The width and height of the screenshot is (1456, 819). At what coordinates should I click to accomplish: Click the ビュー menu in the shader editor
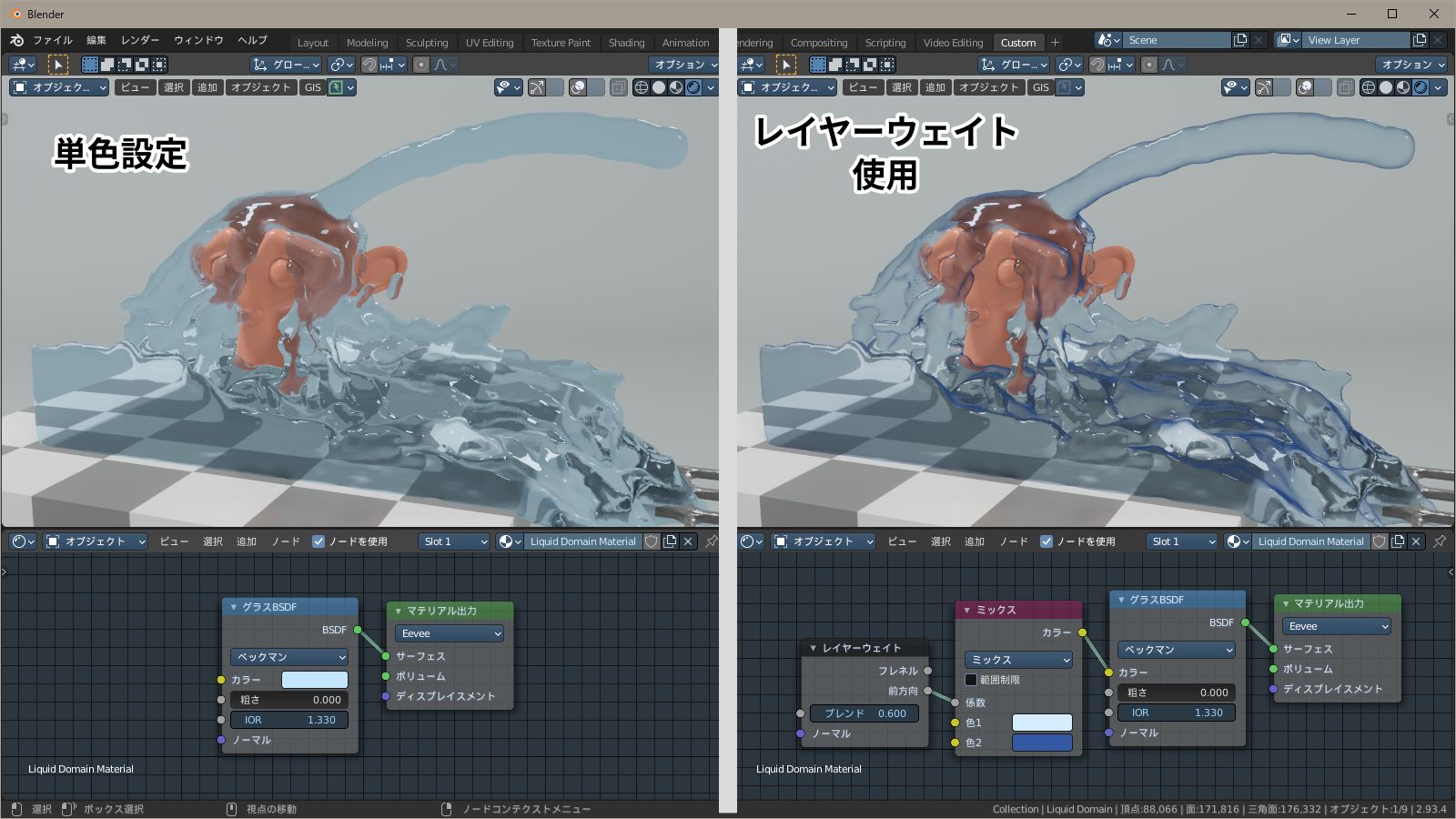[173, 541]
